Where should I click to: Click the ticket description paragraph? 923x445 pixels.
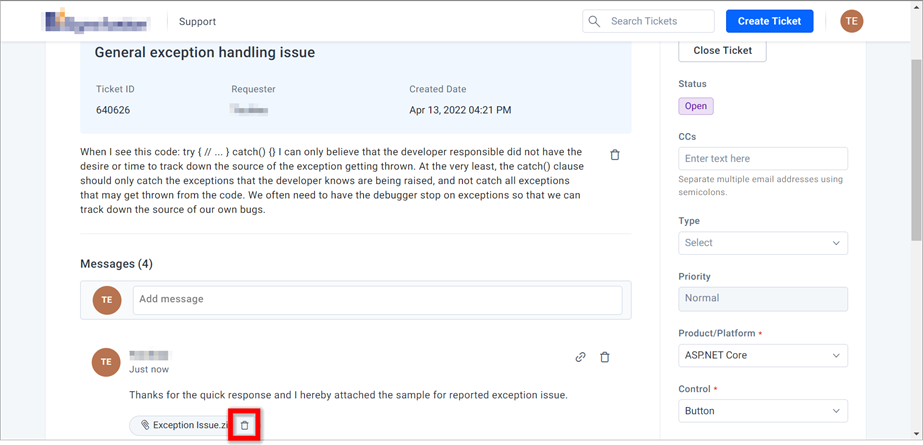[331, 181]
